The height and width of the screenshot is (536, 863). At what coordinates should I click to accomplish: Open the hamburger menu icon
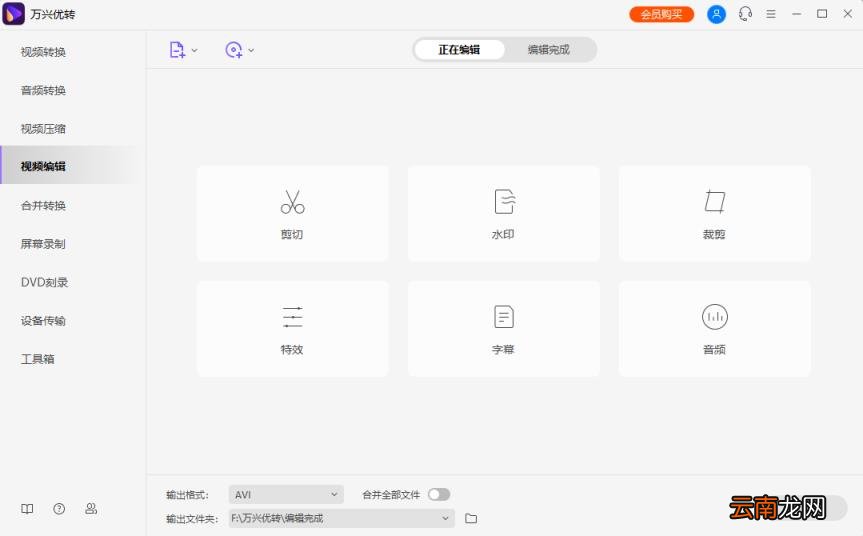click(x=771, y=14)
